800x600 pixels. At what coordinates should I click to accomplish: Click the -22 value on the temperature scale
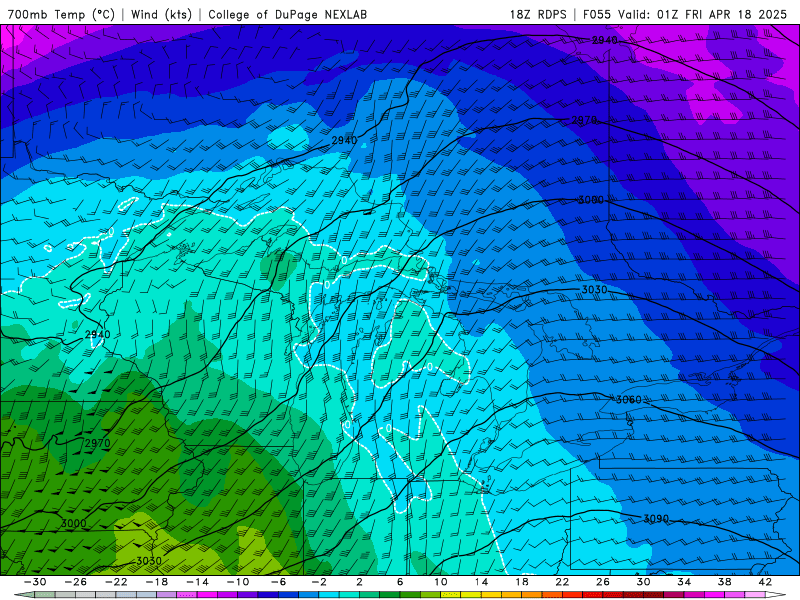(x=116, y=582)
